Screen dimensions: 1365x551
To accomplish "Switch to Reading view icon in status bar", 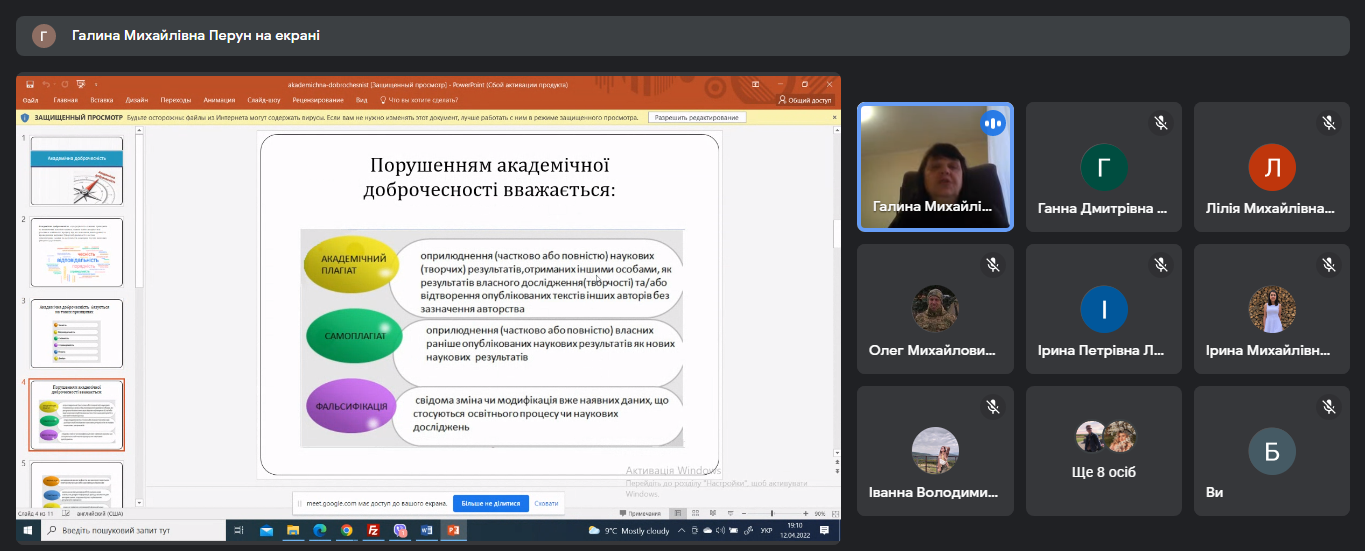I will [713, 513].
